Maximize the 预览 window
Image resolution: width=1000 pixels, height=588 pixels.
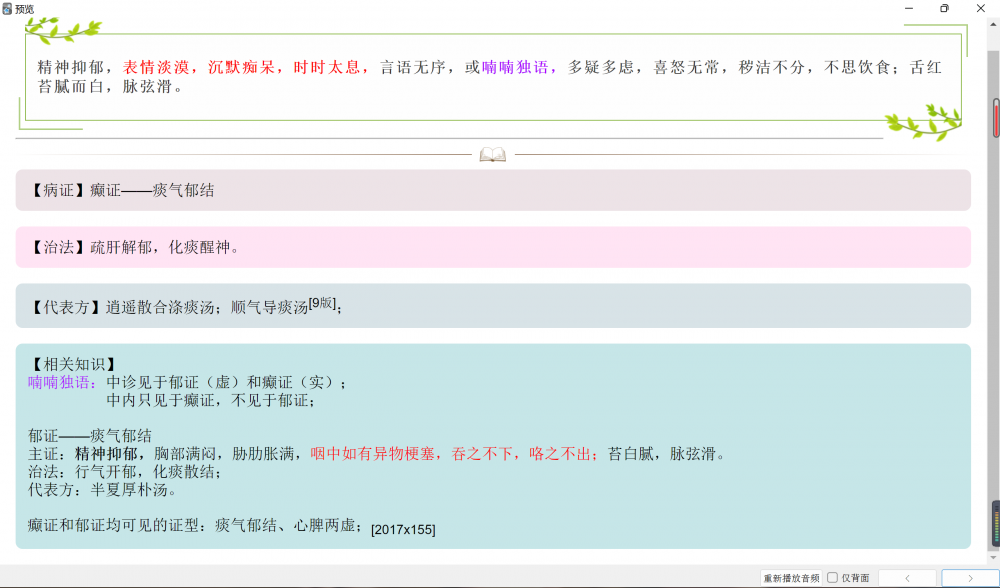pos(945,8)
